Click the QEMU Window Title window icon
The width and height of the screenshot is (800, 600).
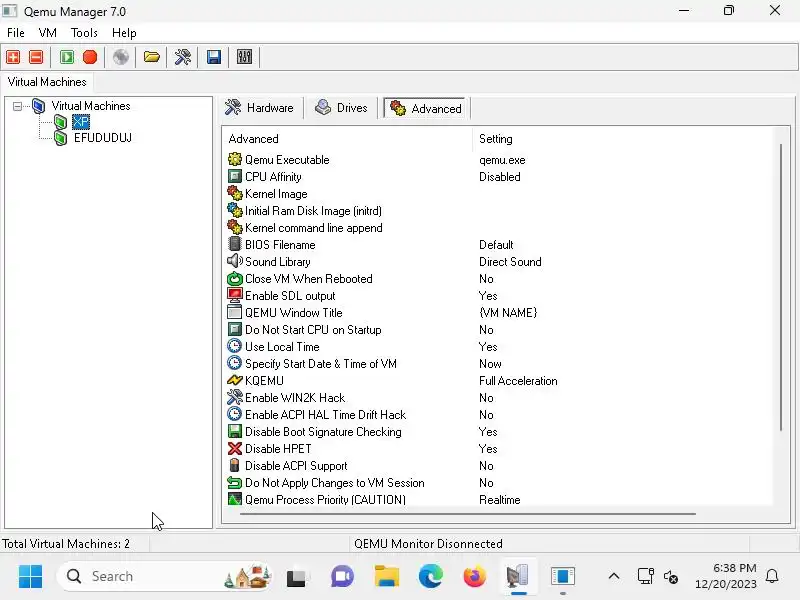235,312
